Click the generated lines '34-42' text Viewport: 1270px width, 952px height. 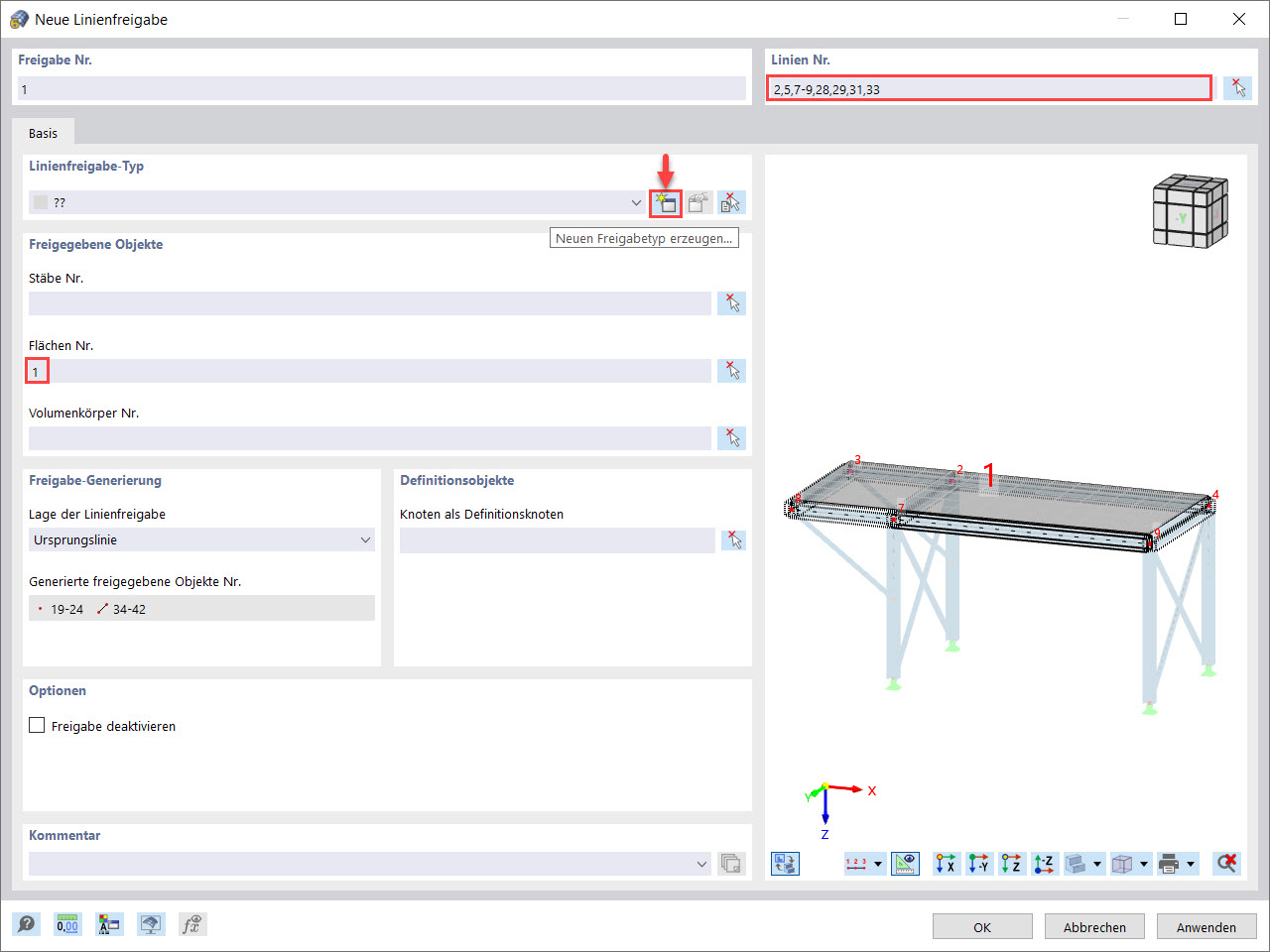pyautogui.click(x=129, y=609)
